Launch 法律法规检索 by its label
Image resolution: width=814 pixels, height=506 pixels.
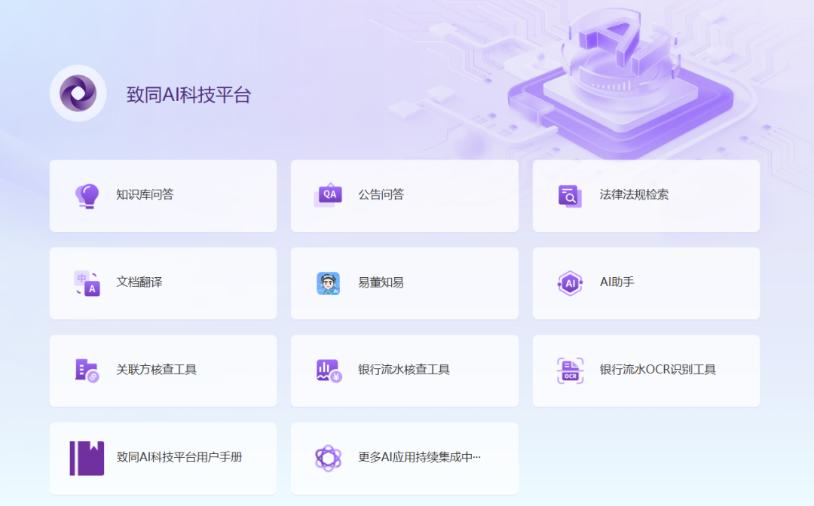pyautogui.click(x=634, y=195)
